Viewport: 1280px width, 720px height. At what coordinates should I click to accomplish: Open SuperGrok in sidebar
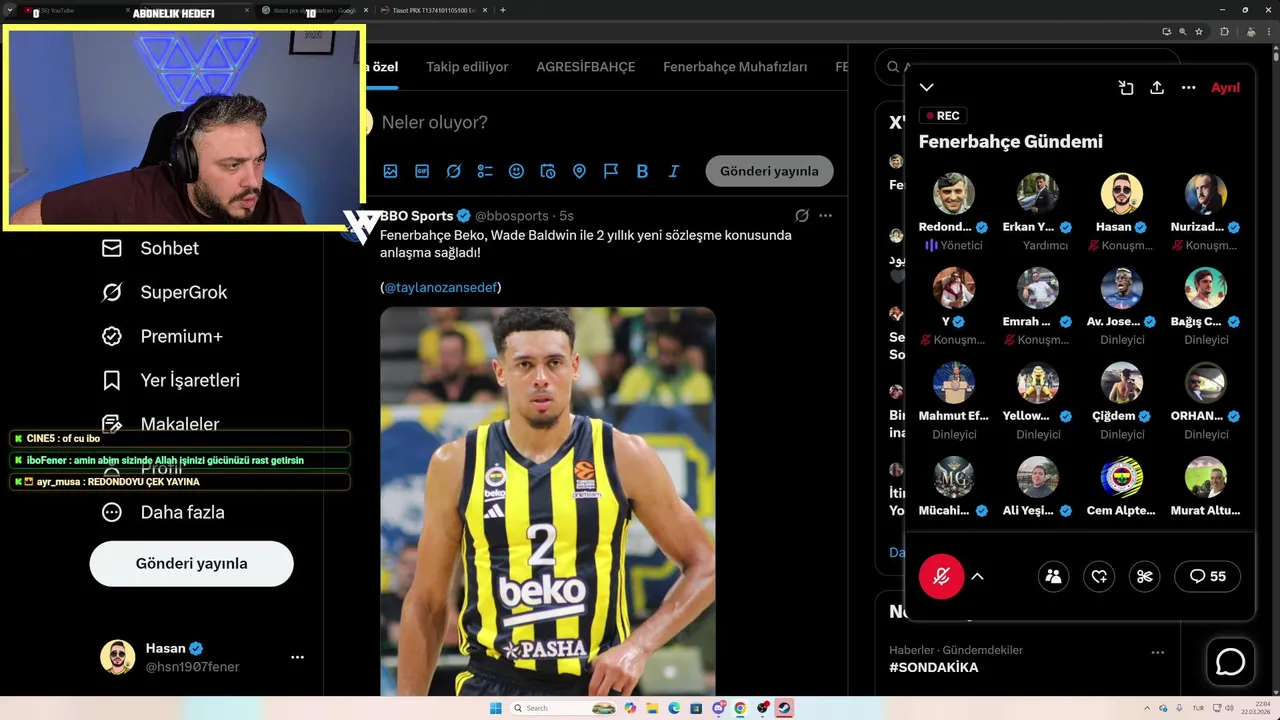point(164,292)
